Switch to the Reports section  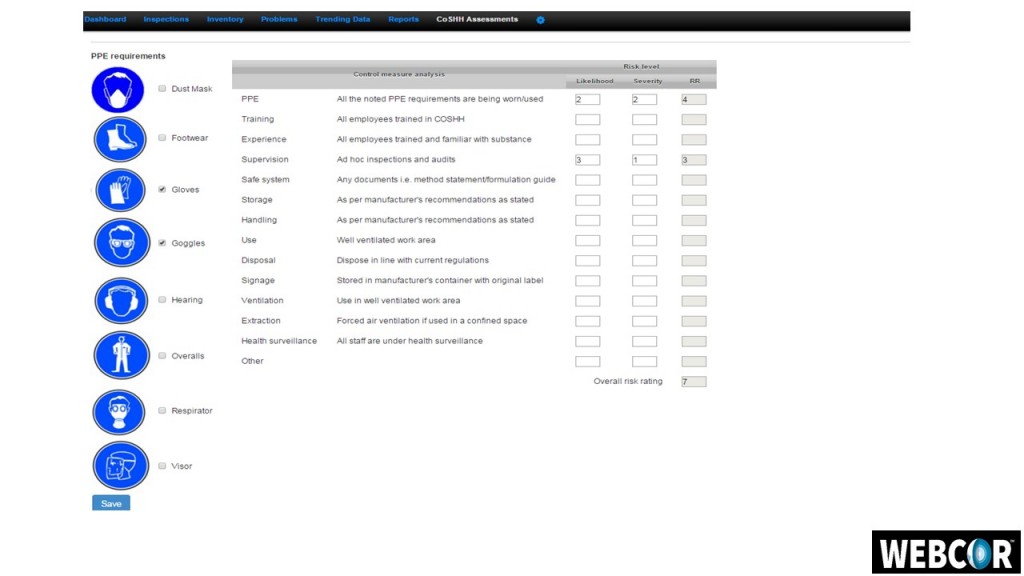click(x=403, y=19)
